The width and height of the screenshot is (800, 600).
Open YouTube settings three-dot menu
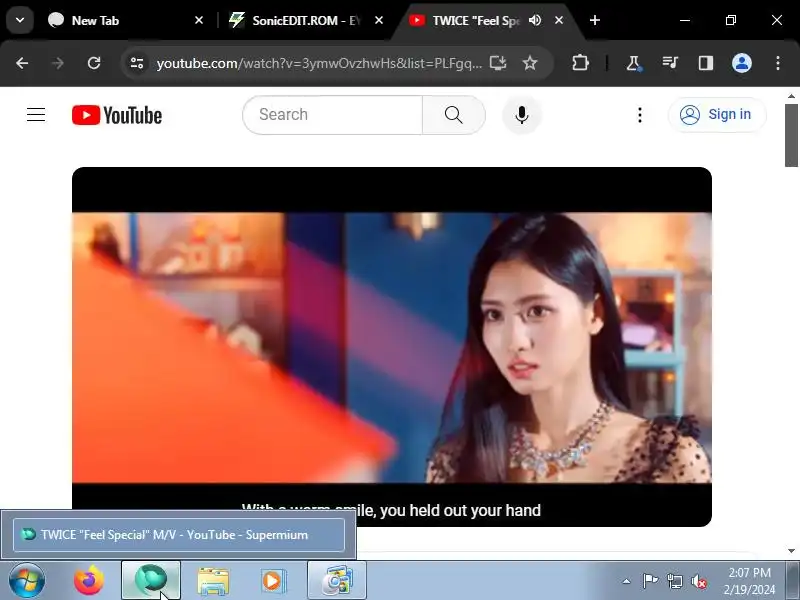tap(639, 115)
